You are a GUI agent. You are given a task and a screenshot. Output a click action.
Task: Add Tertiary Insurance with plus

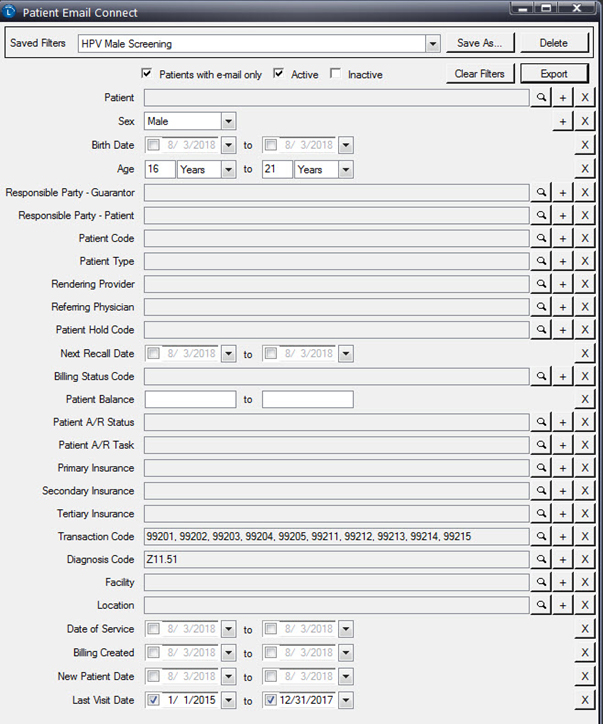pos(562,513)
